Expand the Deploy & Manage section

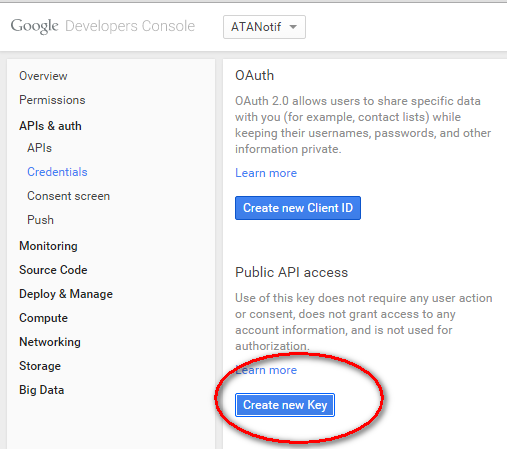click(x=66, y=294)
